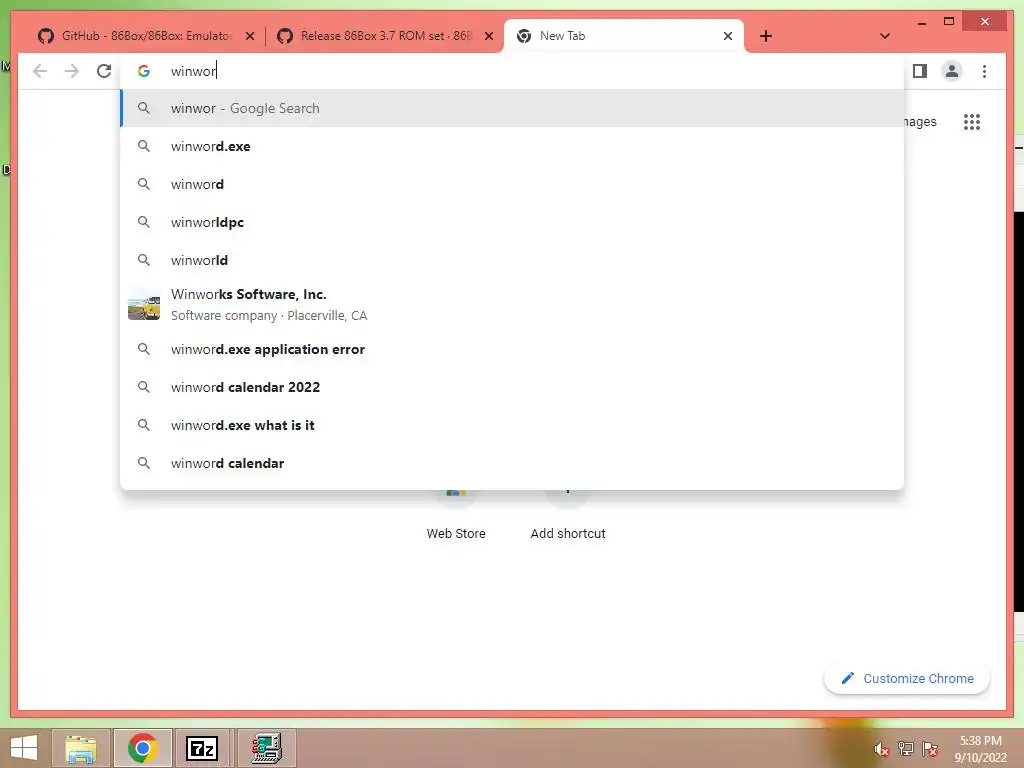Open 7-Zip from taskbar

(202, 748)
